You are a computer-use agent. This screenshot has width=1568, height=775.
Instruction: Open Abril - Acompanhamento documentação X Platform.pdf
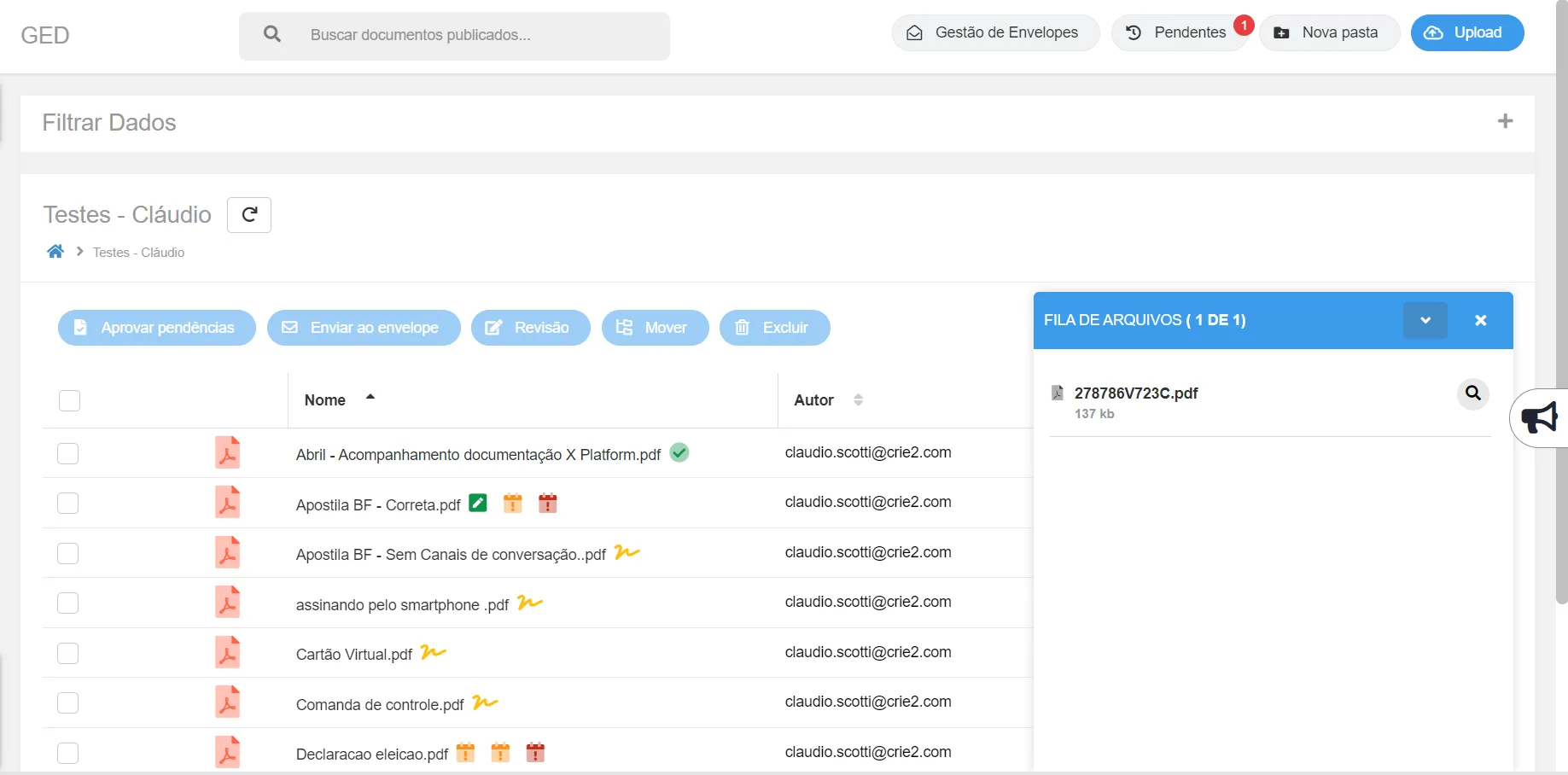click(478, 455)
